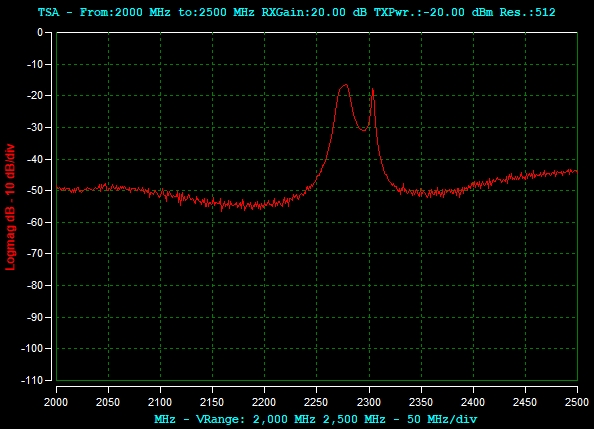Click the trace dip between the two peaks
594x429 pixels.
click(x=364, y=130)
